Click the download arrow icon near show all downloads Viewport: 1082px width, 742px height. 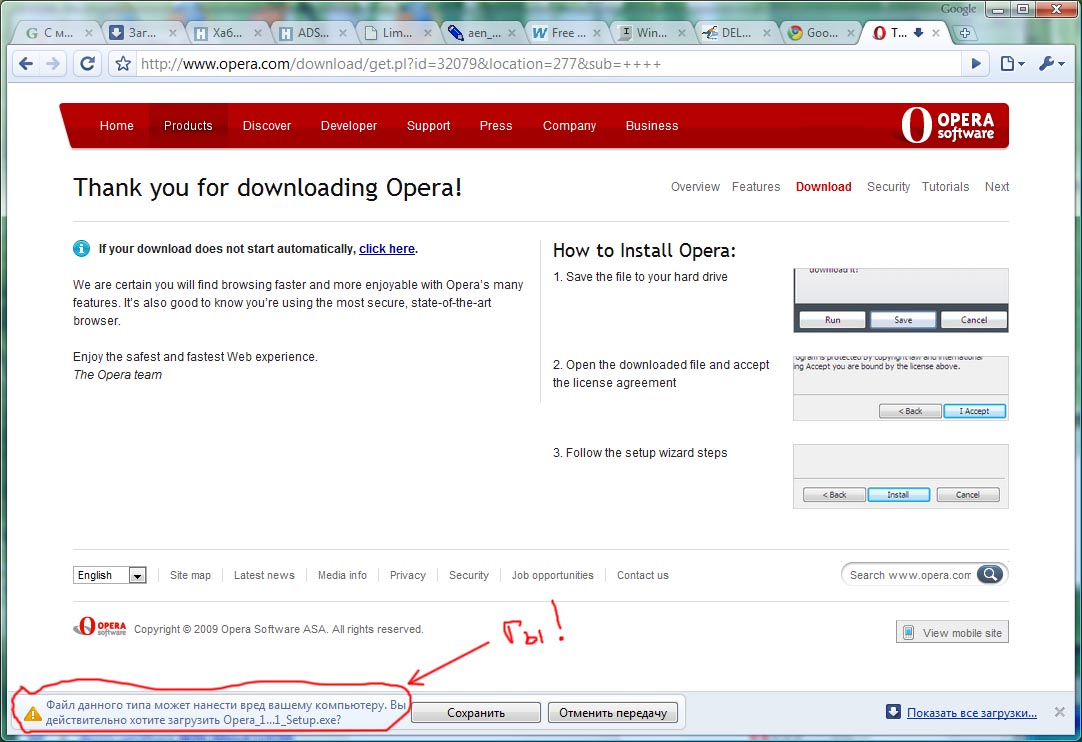(893, 712)
